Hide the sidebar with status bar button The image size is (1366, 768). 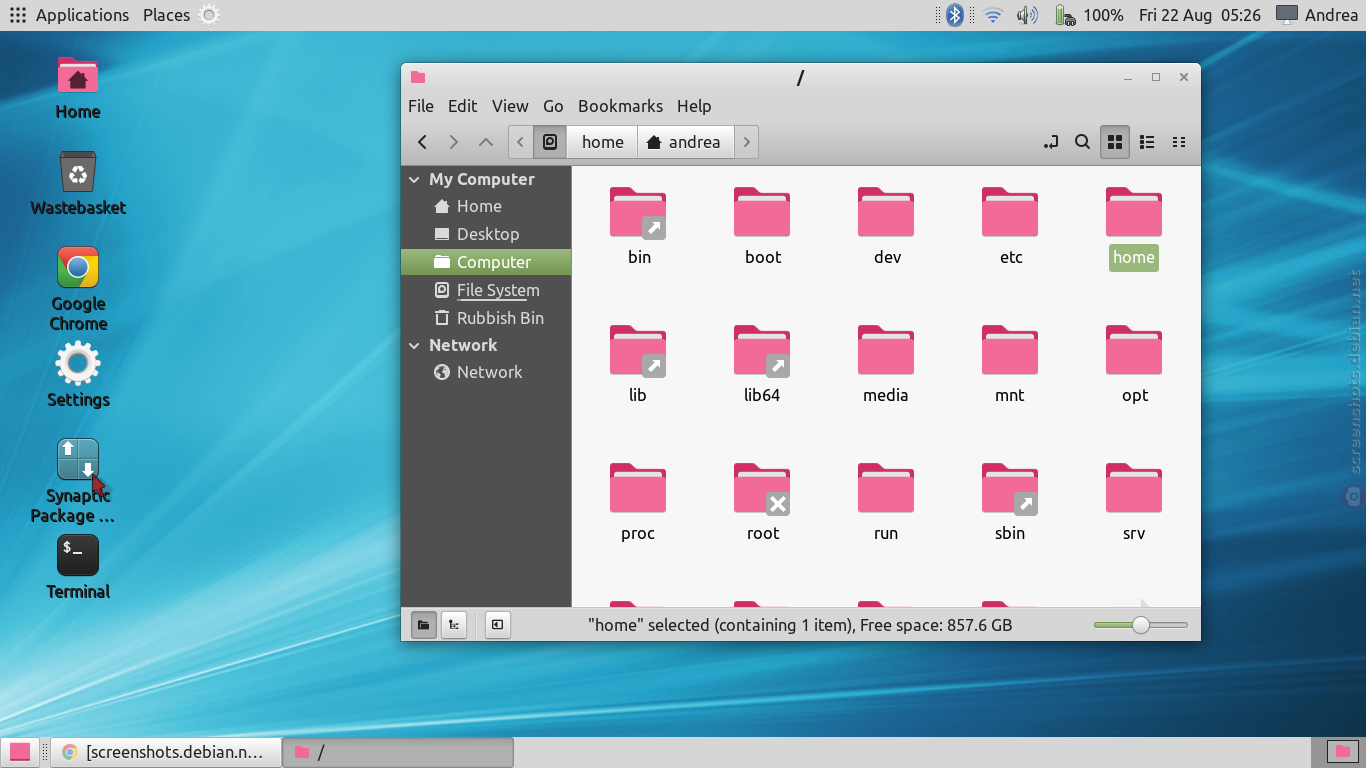pyautogui.click(x=497, y=625)
